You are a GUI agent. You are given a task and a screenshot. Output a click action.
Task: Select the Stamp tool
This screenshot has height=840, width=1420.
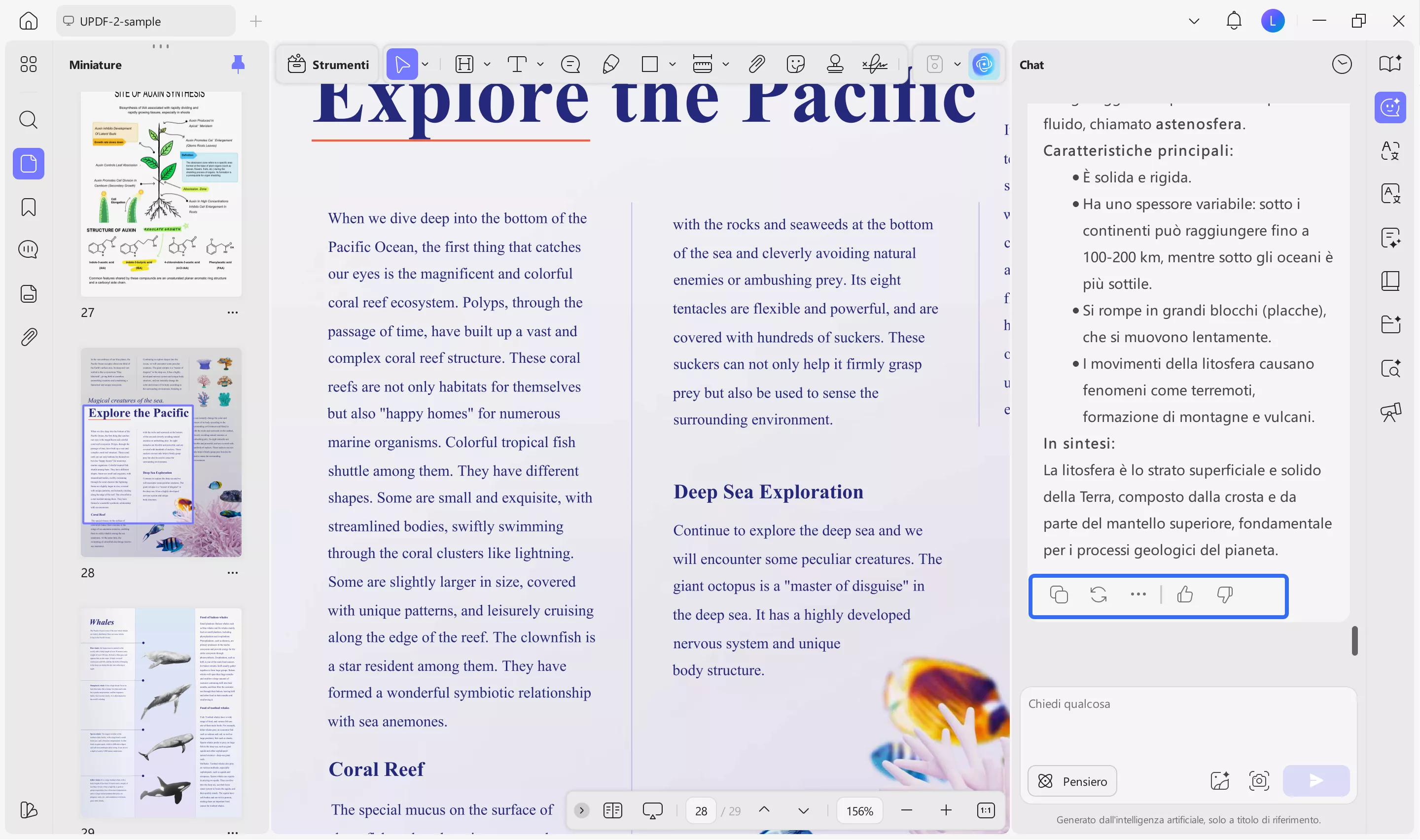[x=835, y=64]
